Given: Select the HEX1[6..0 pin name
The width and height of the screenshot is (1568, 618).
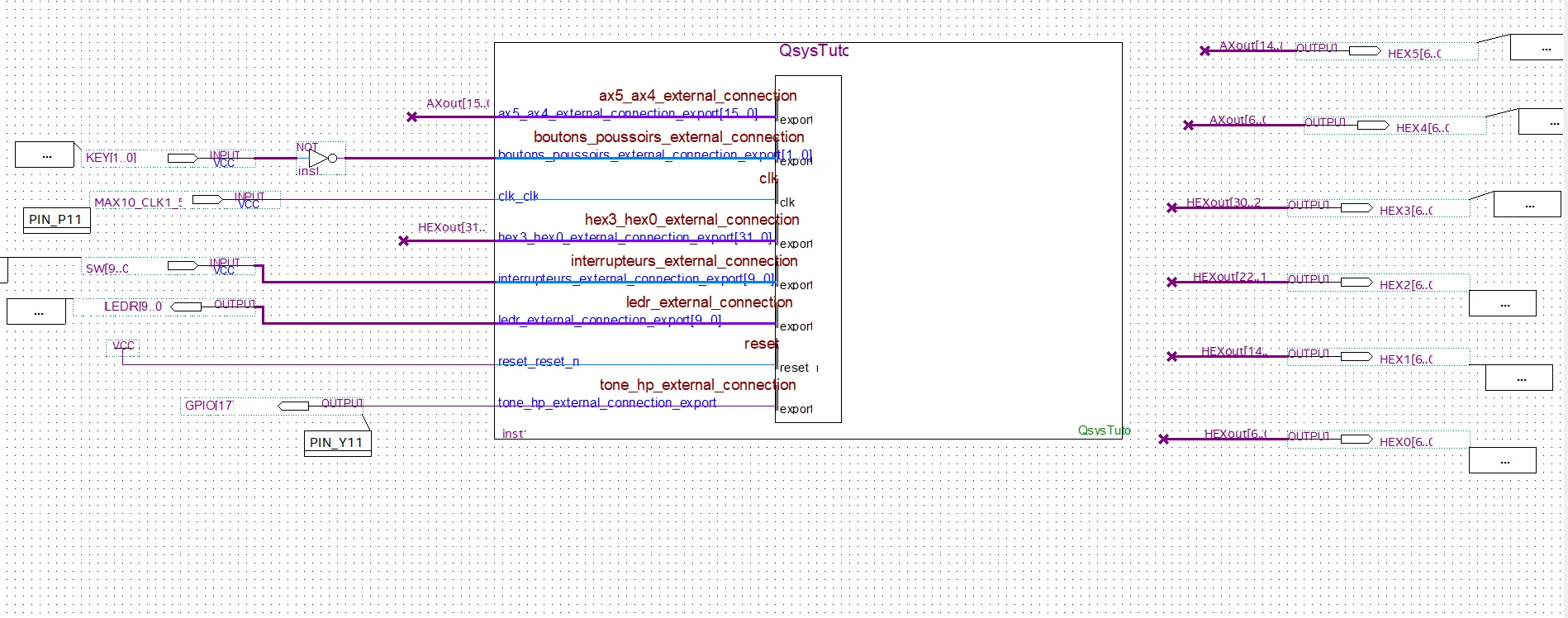Looking at the screenshot, I should pyautogui.click(x=1406, y=359).
